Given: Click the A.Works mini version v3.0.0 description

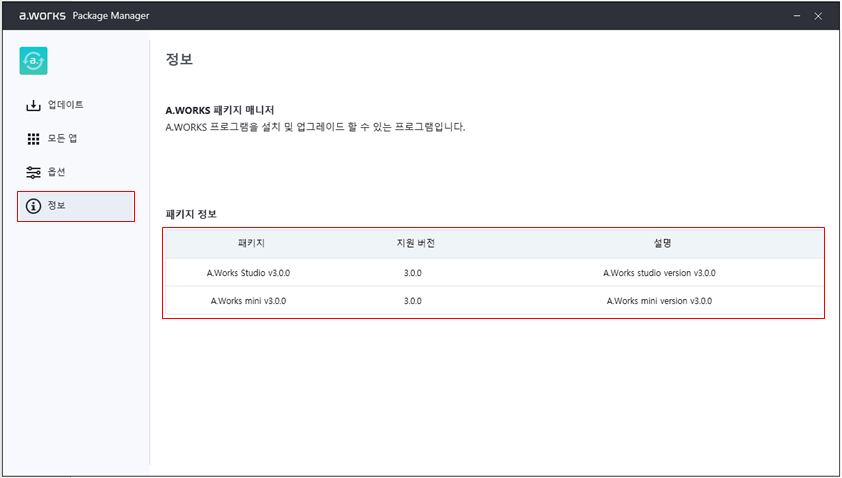Looking at the screenshot, I should pos(659,301).
